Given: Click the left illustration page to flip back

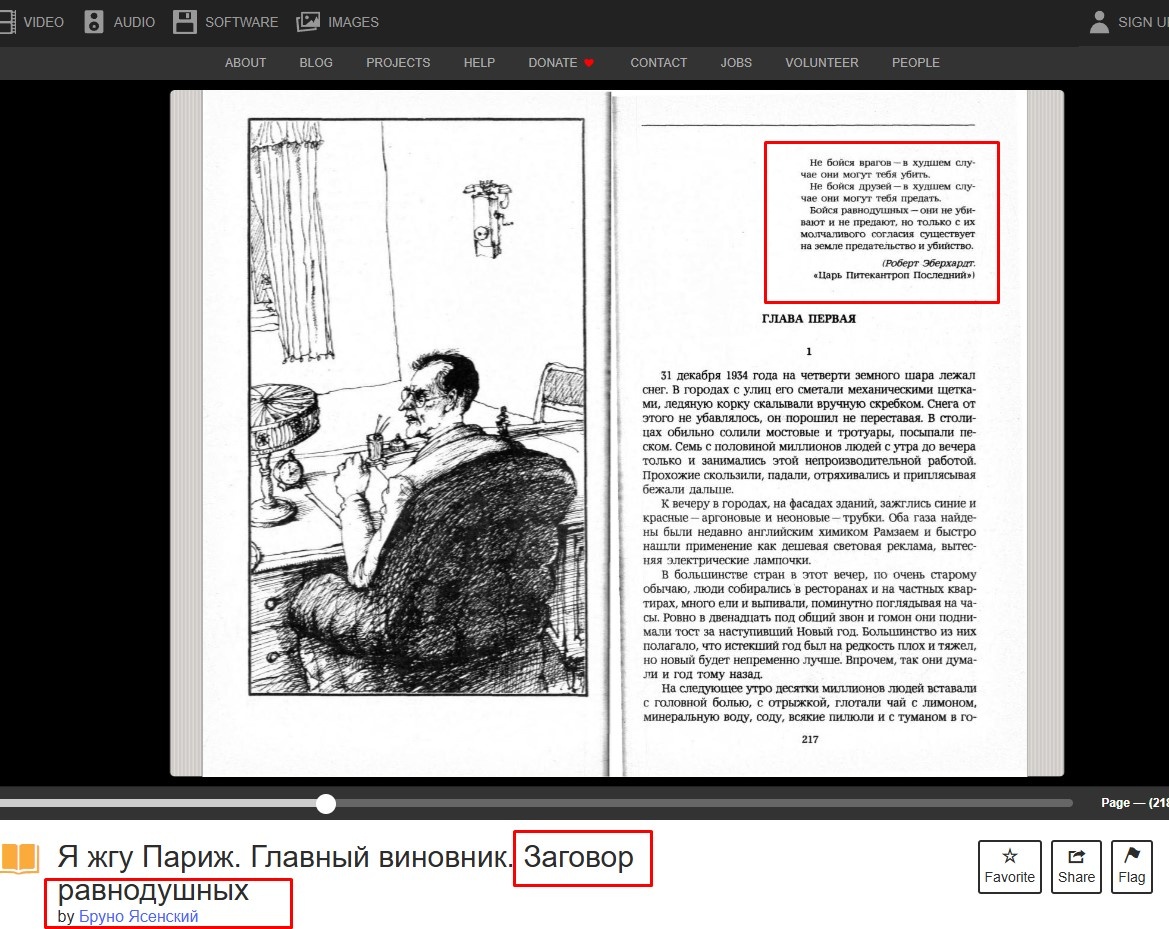Looking at the screenshot, I should pyautogui.click(x=407, y=433).
